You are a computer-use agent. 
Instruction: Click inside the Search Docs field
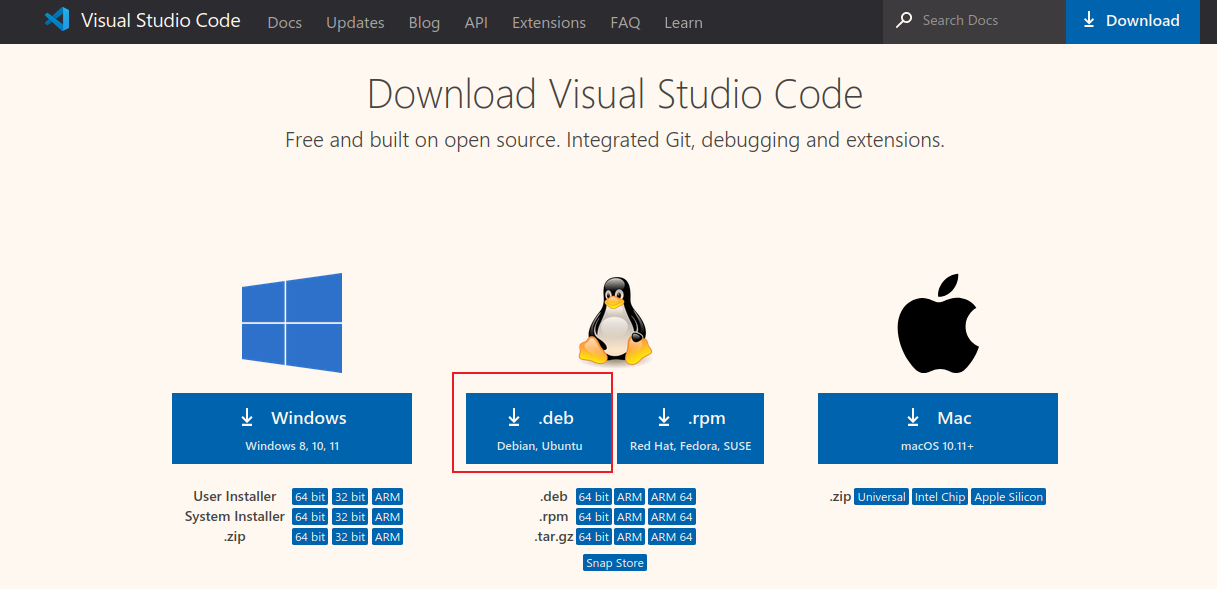click(960, 19)
